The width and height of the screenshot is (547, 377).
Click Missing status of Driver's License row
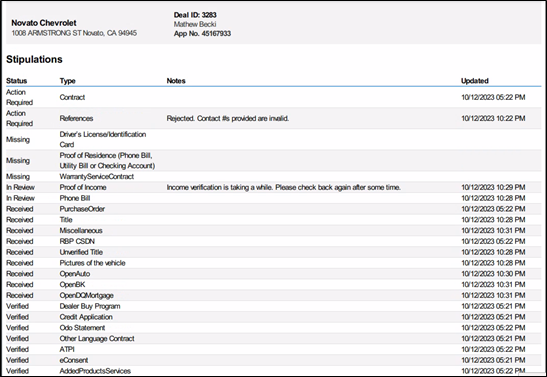[18, 140]
